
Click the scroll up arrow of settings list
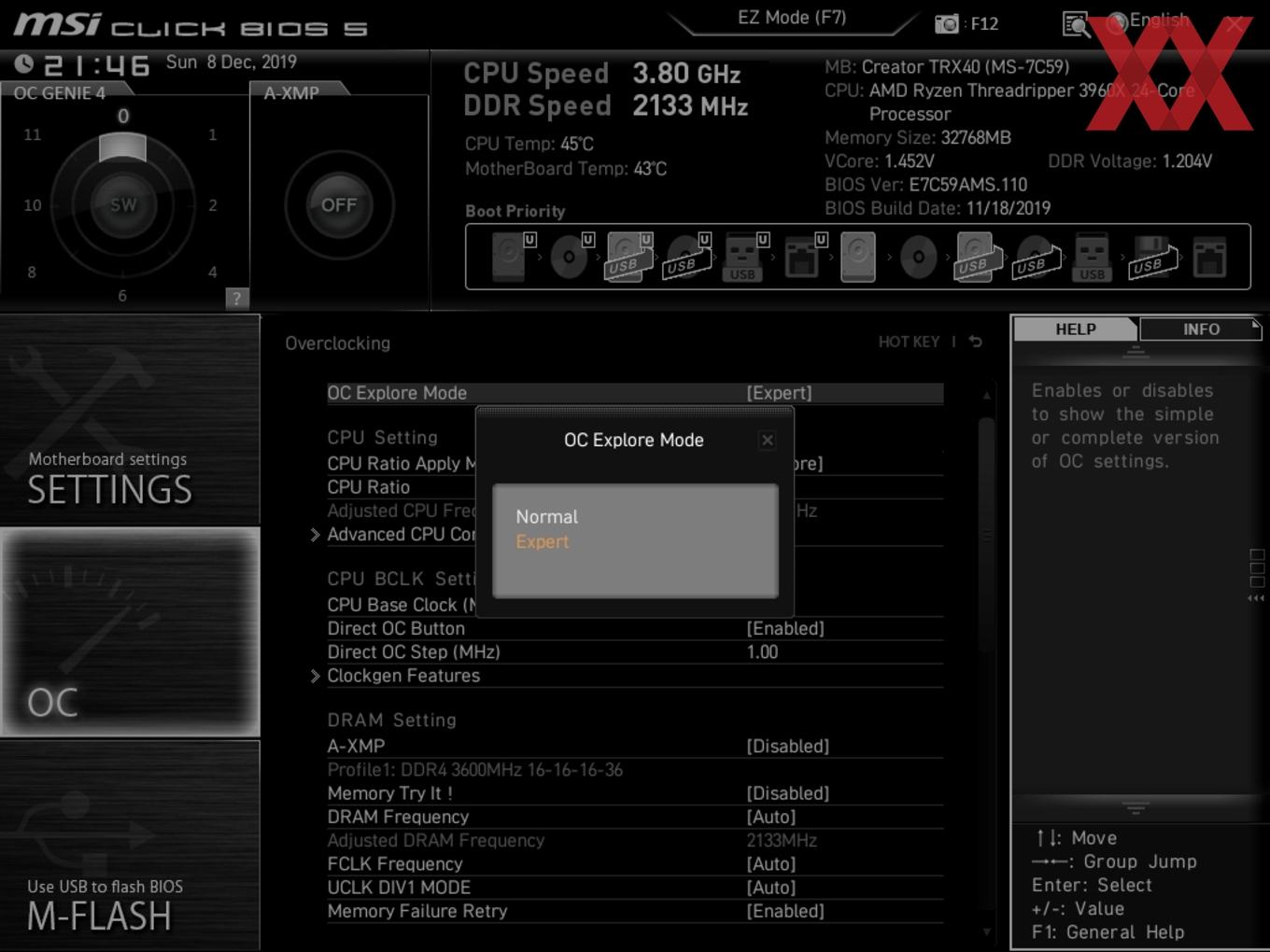[986, 396]
